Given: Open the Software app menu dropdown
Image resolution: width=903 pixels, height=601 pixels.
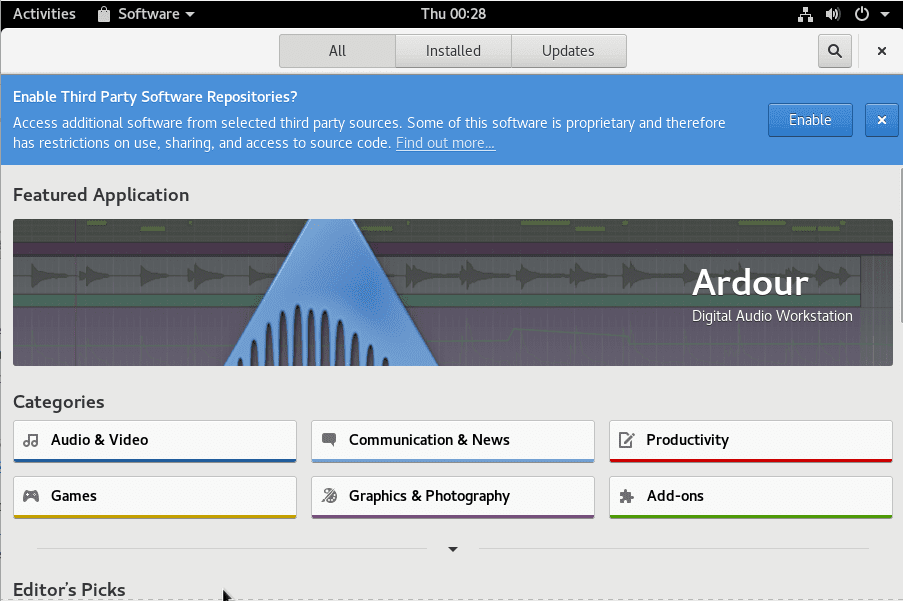Looking at the screenshot, I should point(146,14).
